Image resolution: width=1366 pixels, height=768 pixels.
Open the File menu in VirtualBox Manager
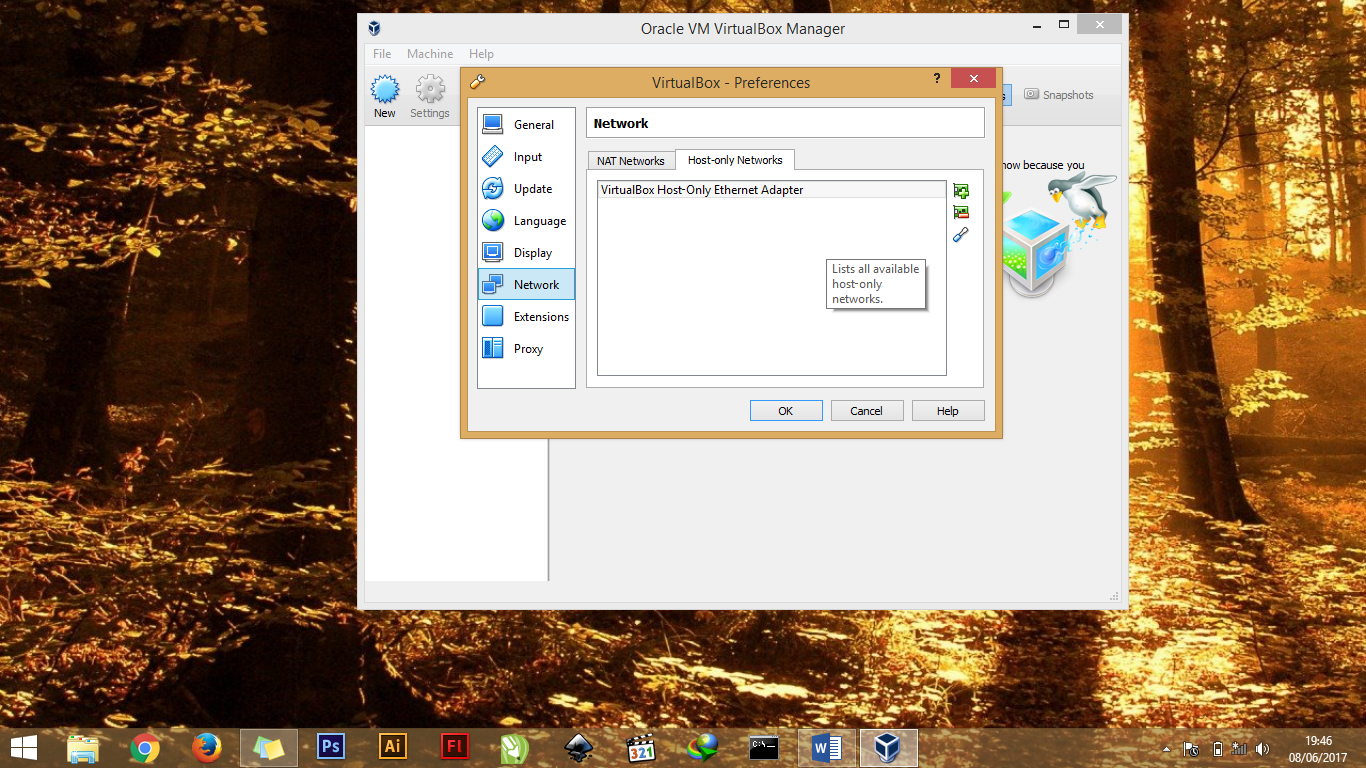382,54
